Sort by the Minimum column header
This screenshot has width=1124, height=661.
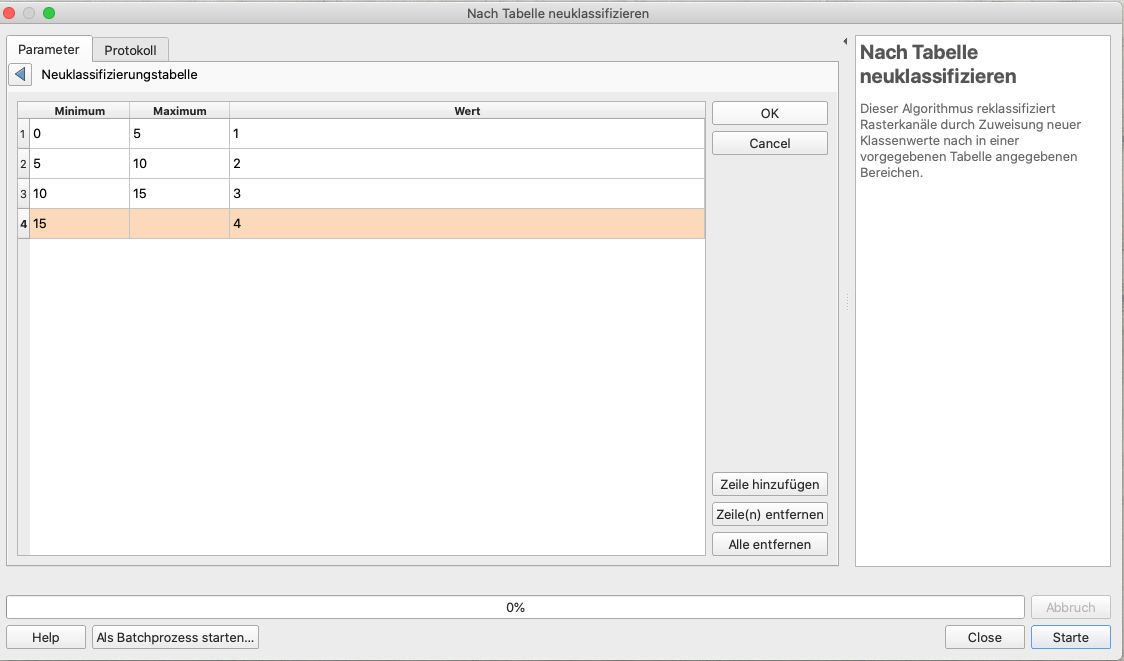(x=79, y=111)
